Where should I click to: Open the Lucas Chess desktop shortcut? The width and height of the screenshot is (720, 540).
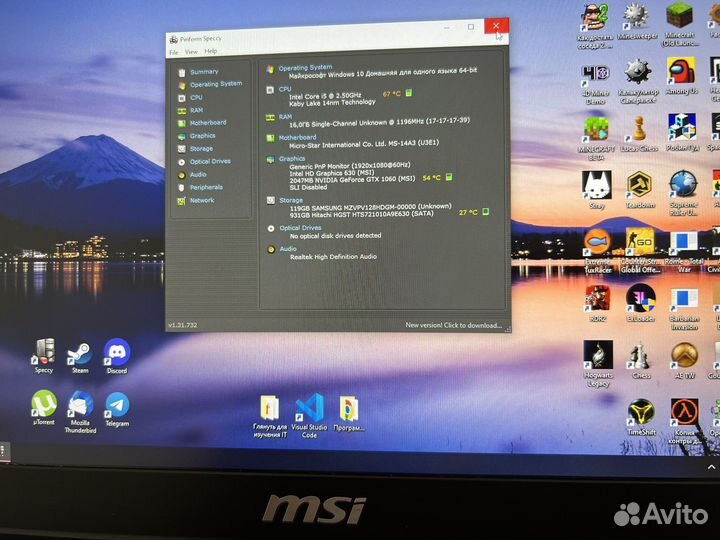pyautogui.click(x=639, y=134)
